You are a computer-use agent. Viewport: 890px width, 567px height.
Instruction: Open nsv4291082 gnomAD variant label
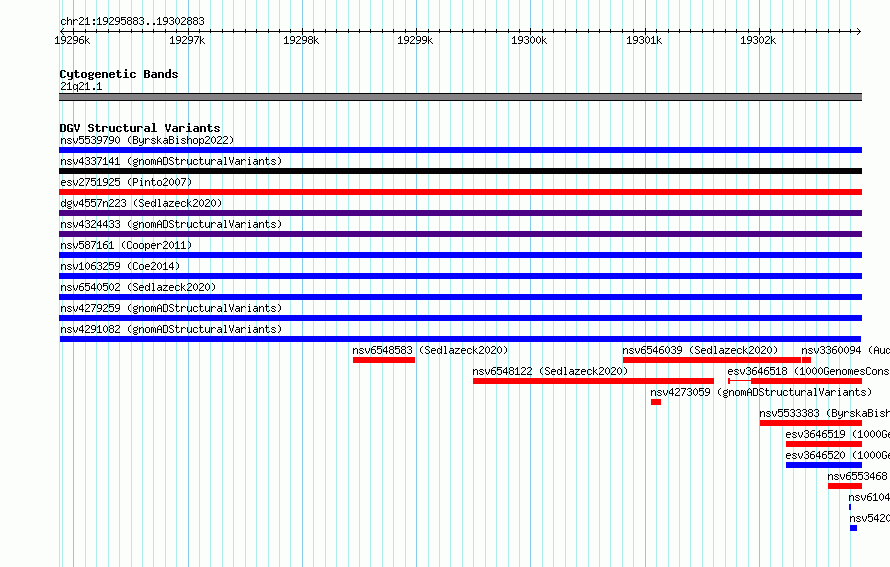click(x=171, y=329)
